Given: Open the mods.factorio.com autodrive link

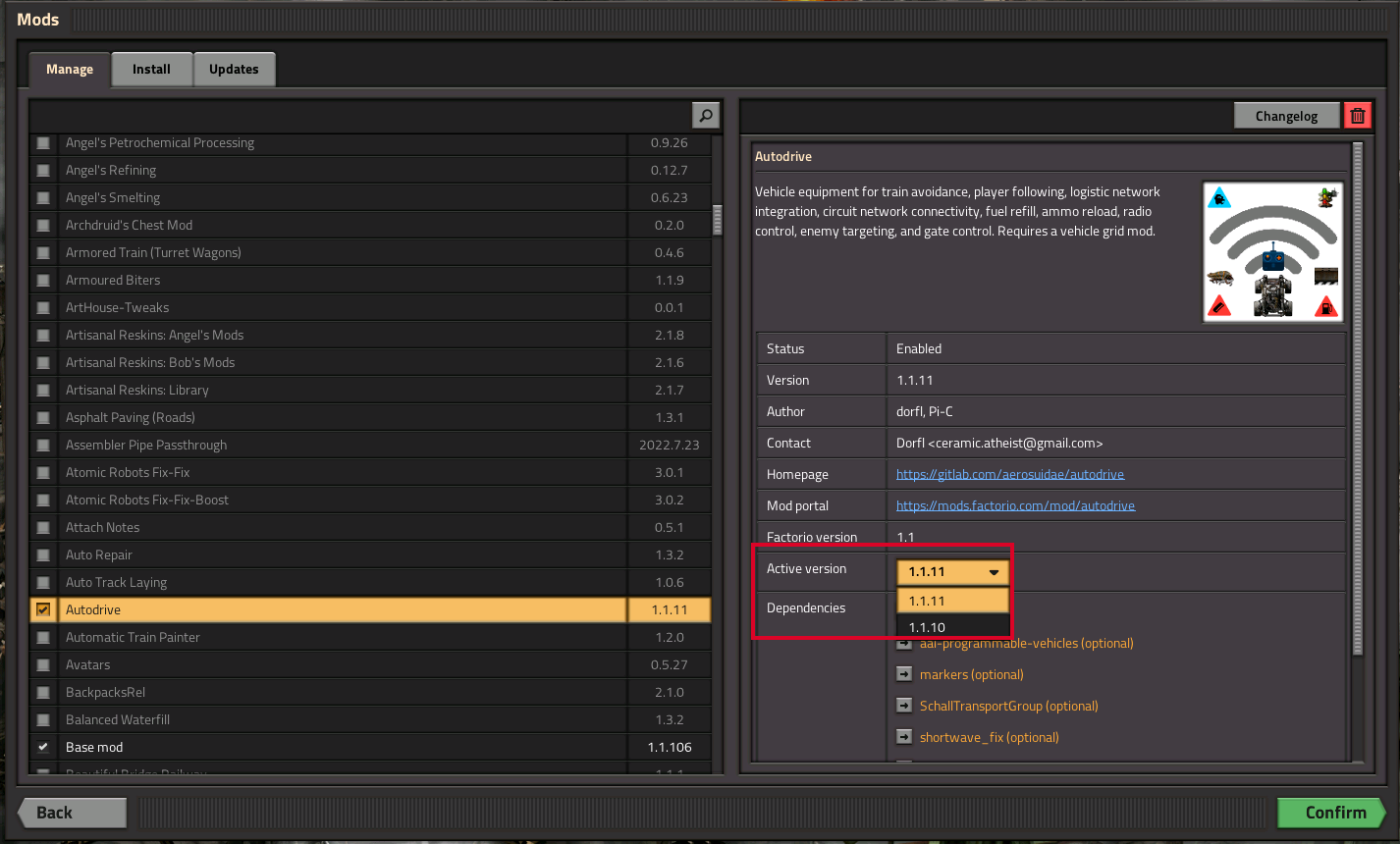Looking at the screenshot, I should (1015, 505).
